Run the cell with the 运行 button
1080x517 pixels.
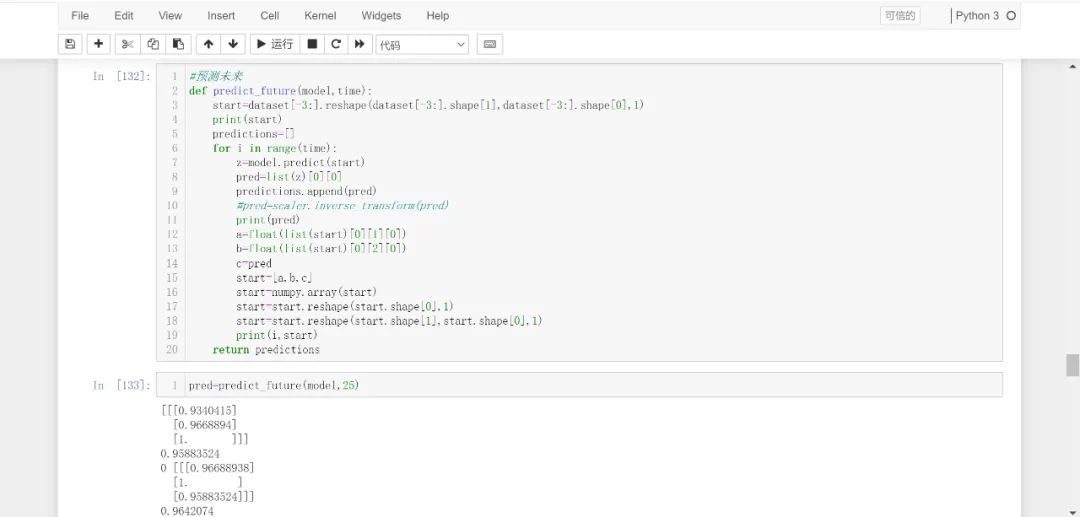[275, 44]
